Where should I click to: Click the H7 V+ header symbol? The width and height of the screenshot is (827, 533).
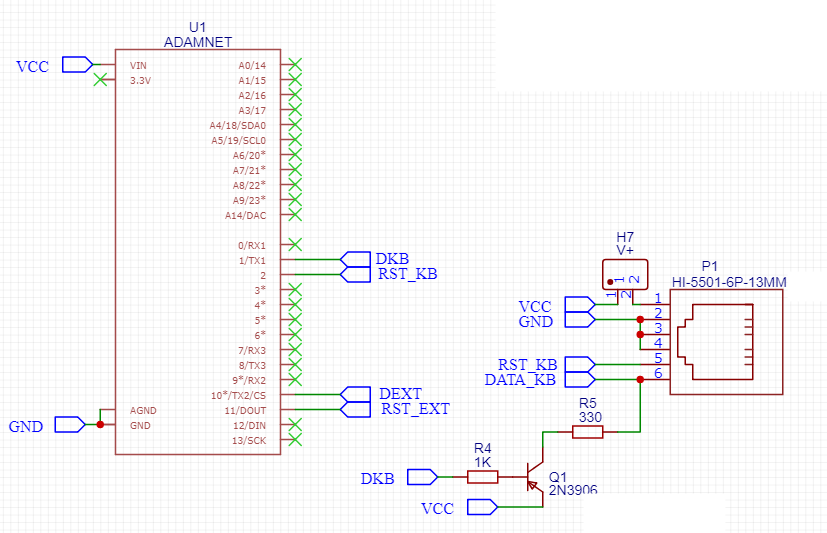click(x=624, y=274)
